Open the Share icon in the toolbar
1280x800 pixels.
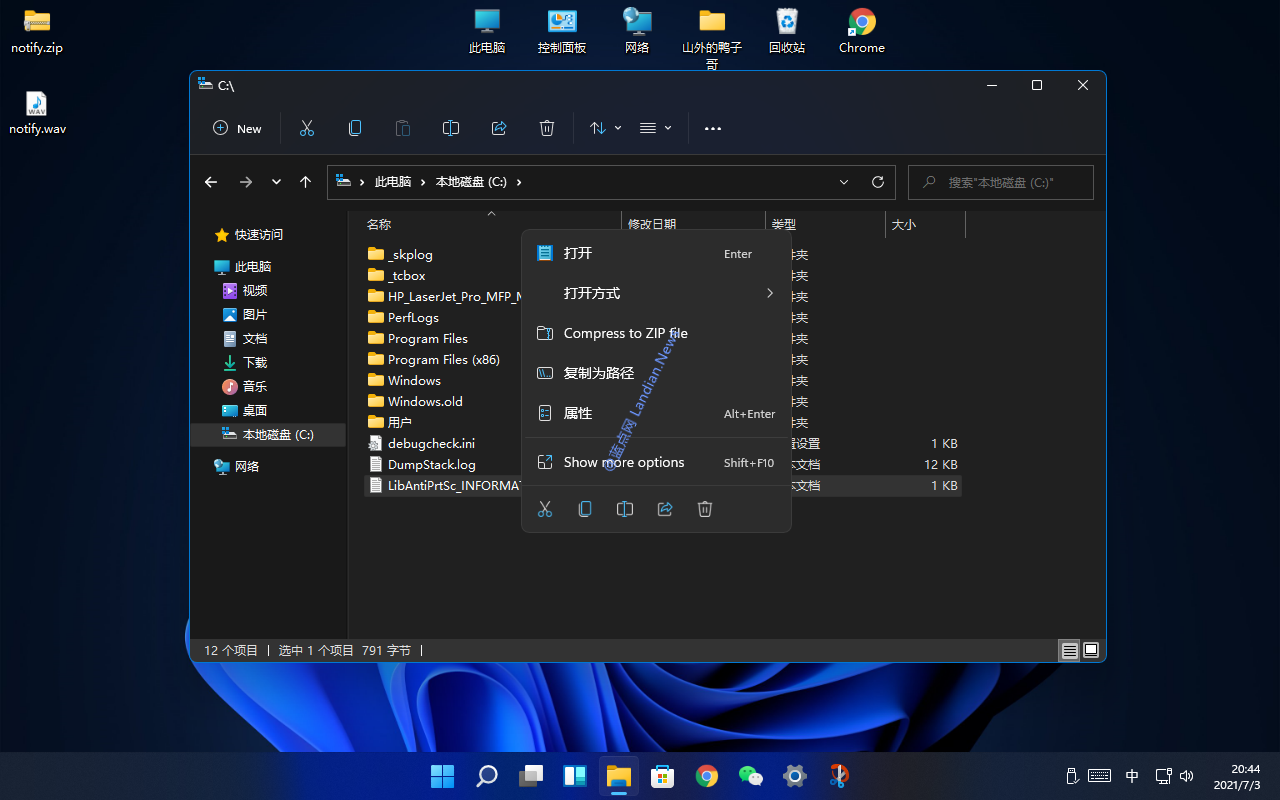click(x=499, y=128)
